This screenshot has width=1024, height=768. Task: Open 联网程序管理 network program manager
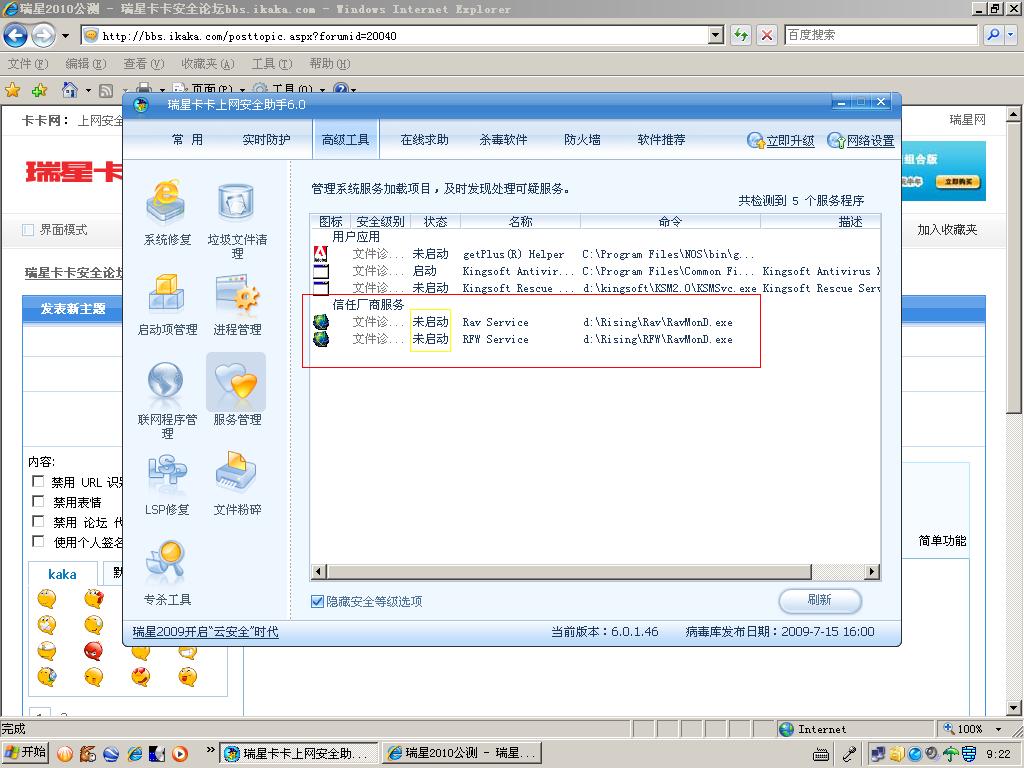pos(167,400)
